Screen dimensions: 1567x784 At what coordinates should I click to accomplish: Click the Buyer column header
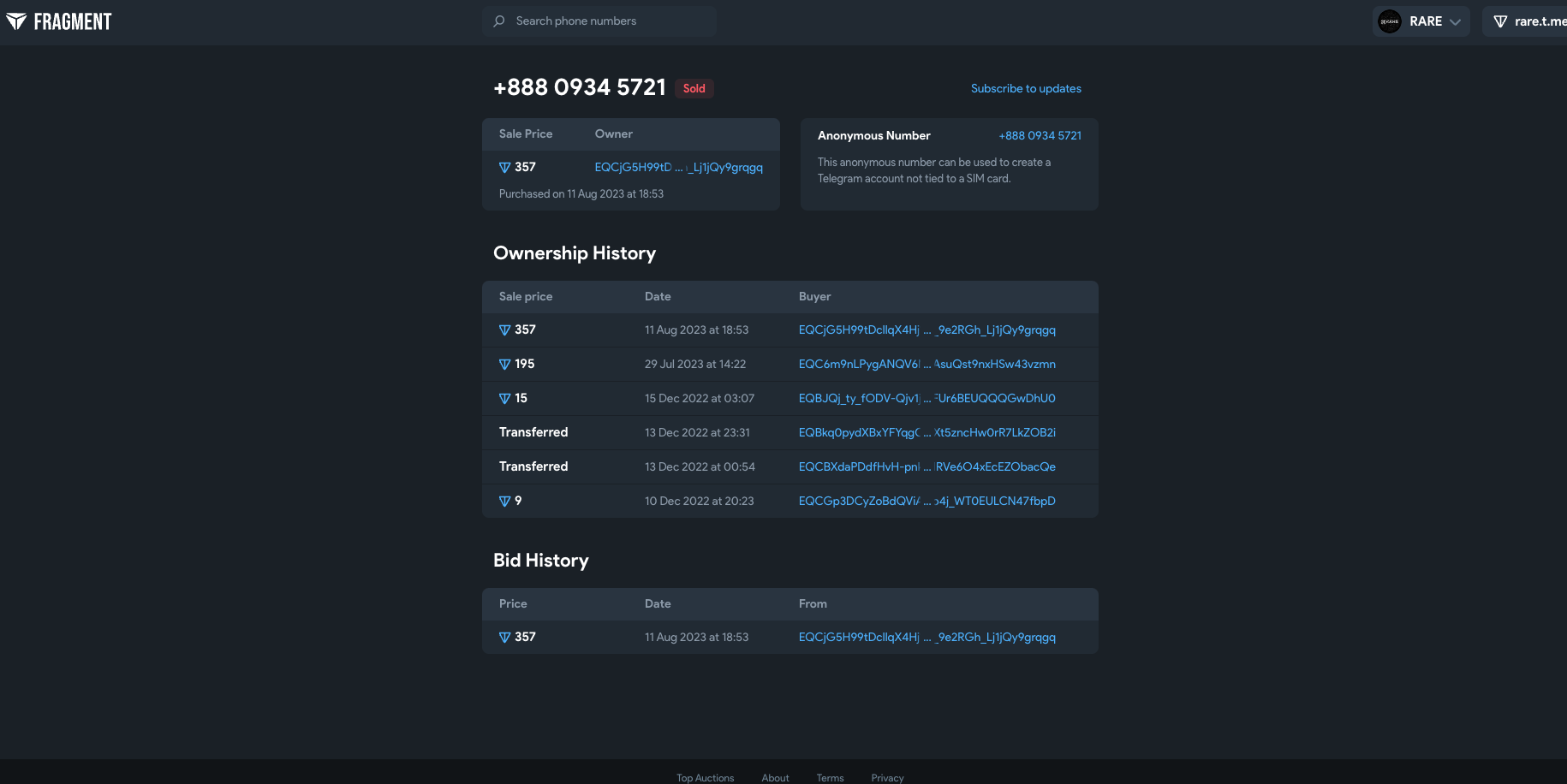coord(815,297)
